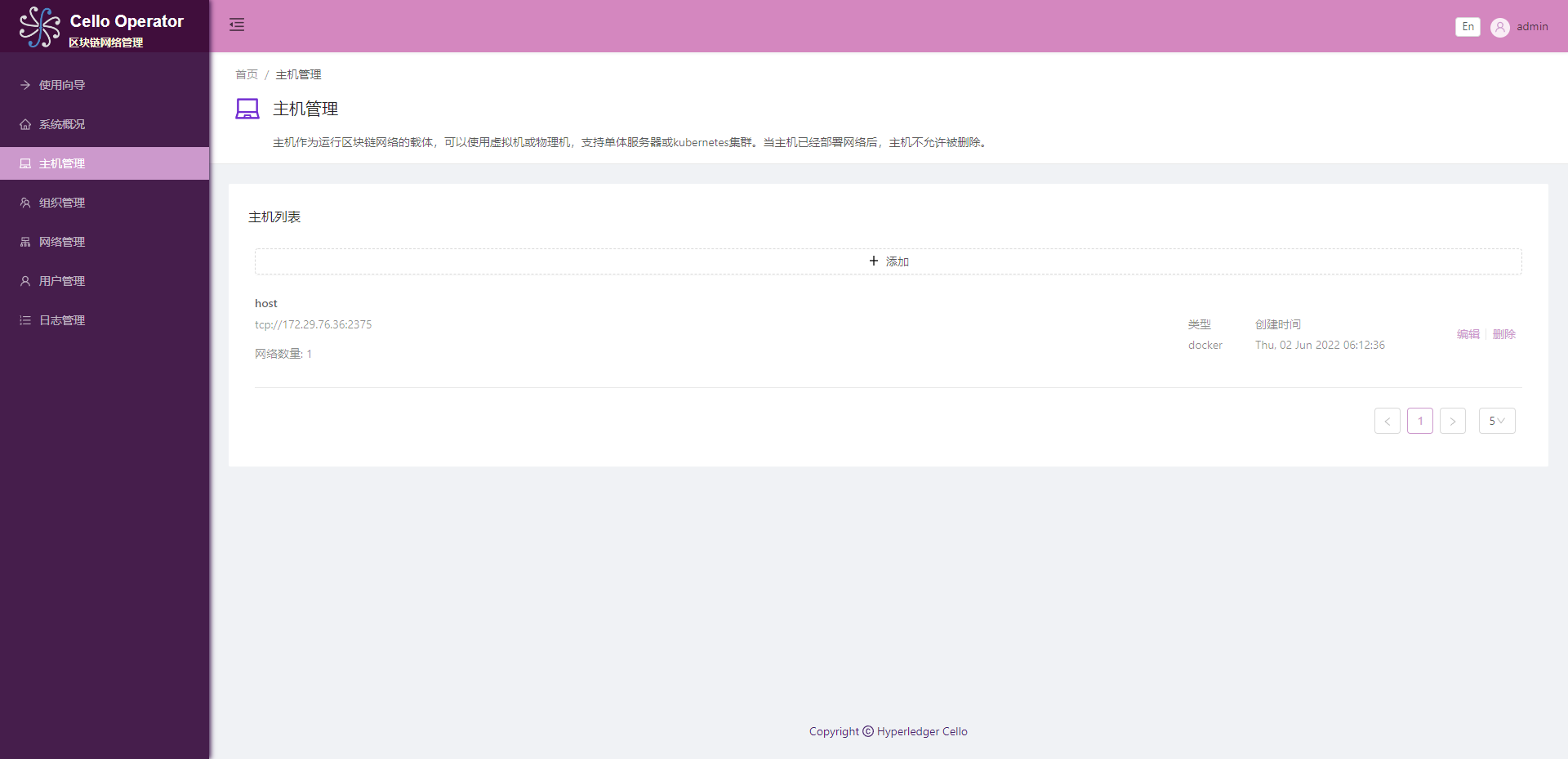Click the list icon beside 日志管理

pyautogui.click(x=25, y=320)
